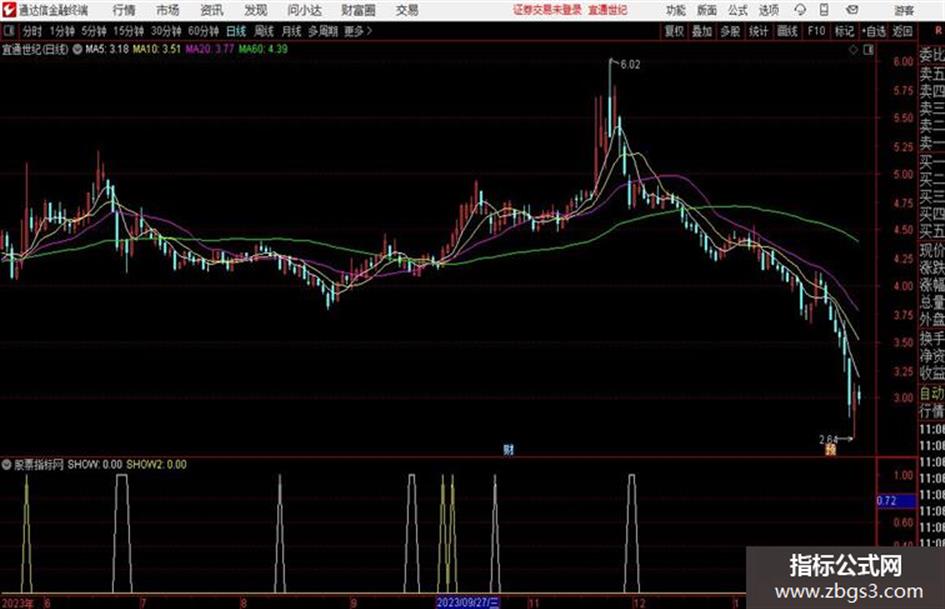Image resolution: width=945 pixels, height=609 pixels.
Task: Open the round icon beside 股票指标网 indicator
Action: click(x=7, y=465)
